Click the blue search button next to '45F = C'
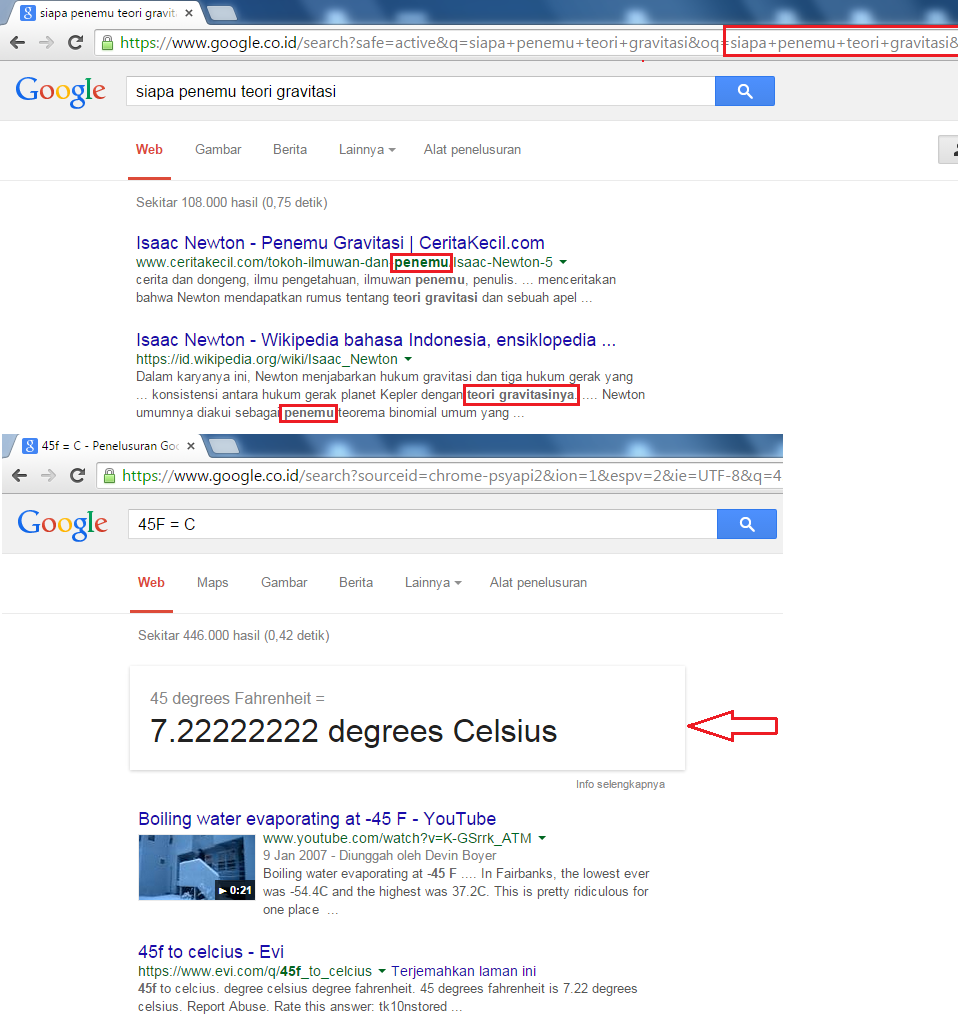The width and height of the screenshot is (958, 1028). click(747, 524)
